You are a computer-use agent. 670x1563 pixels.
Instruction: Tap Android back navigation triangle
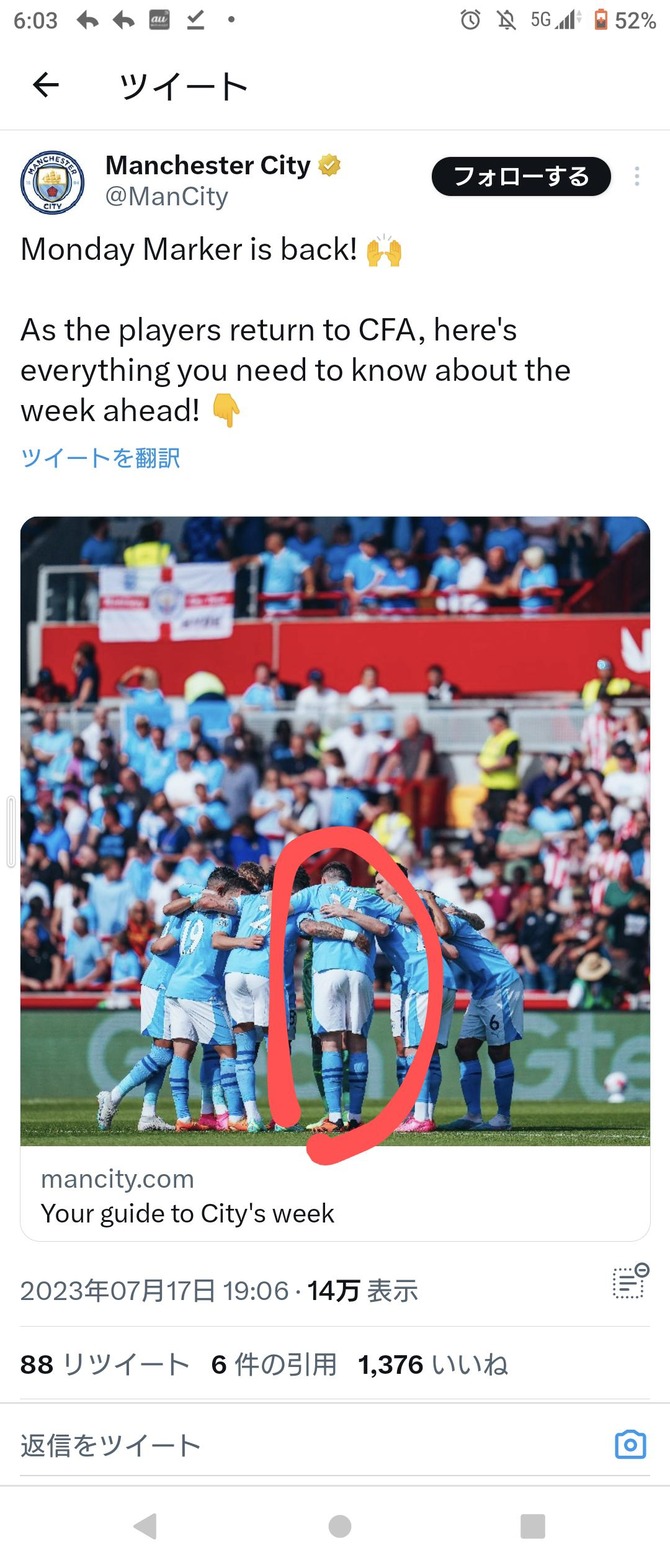(x=145, y=1525)
